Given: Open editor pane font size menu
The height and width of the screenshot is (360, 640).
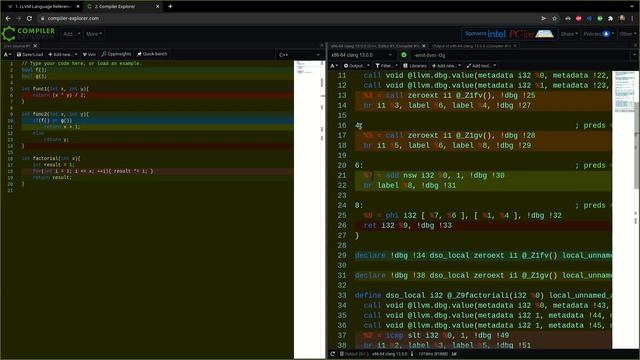Looking at the screenshot, I should [x=7, y=54].
